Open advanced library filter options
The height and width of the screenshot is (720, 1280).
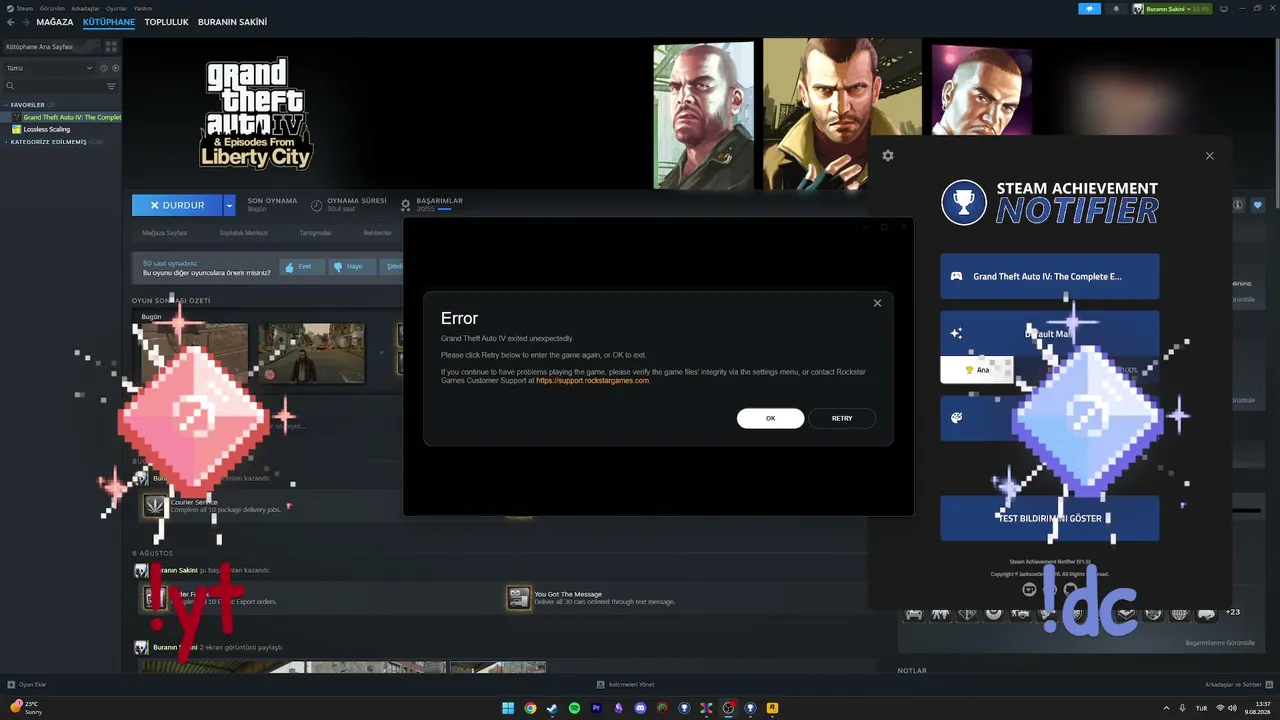[x=111, y=86]
